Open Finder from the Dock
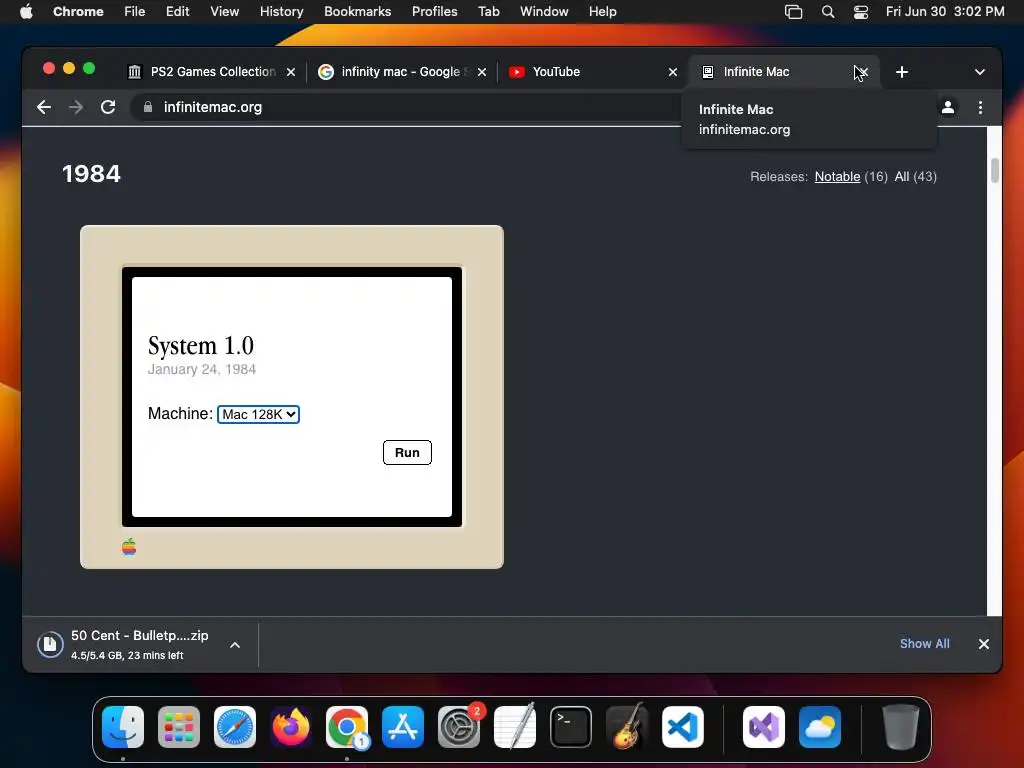This screenshot has width=1024, height=768. (123, 727)
